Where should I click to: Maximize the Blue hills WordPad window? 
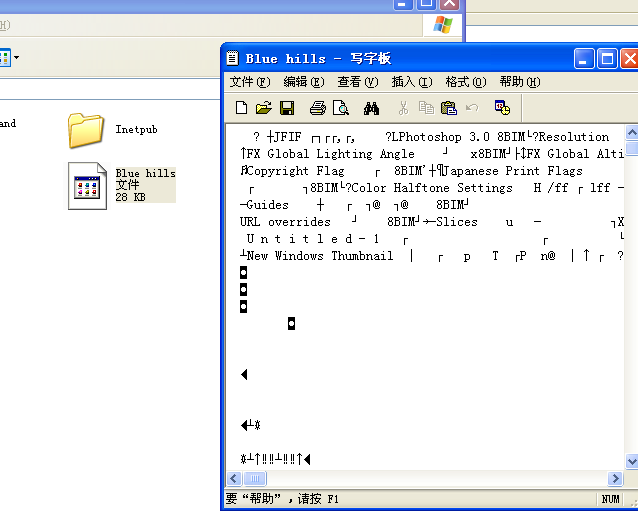[607, 59]
